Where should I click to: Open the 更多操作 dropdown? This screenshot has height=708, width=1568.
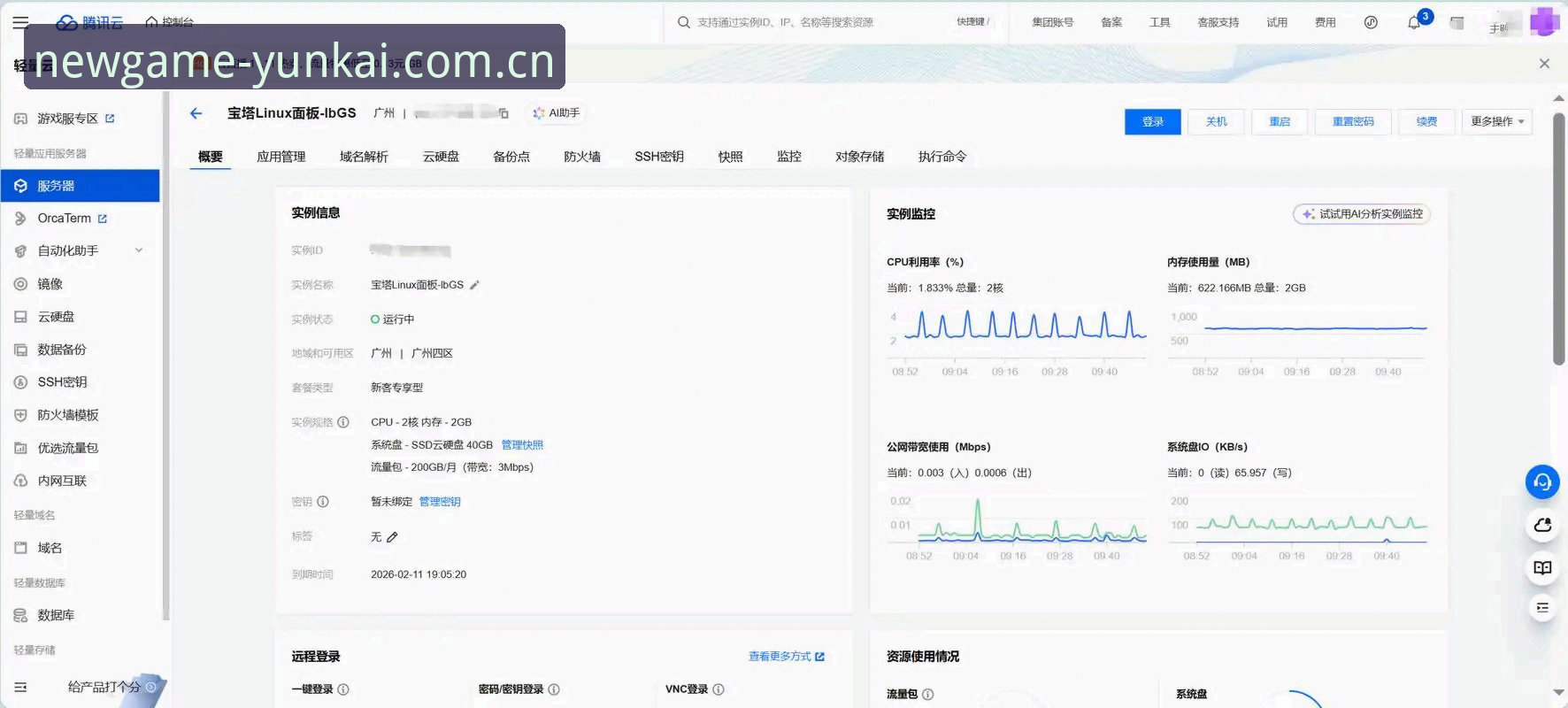click(x=1496, y=122)
